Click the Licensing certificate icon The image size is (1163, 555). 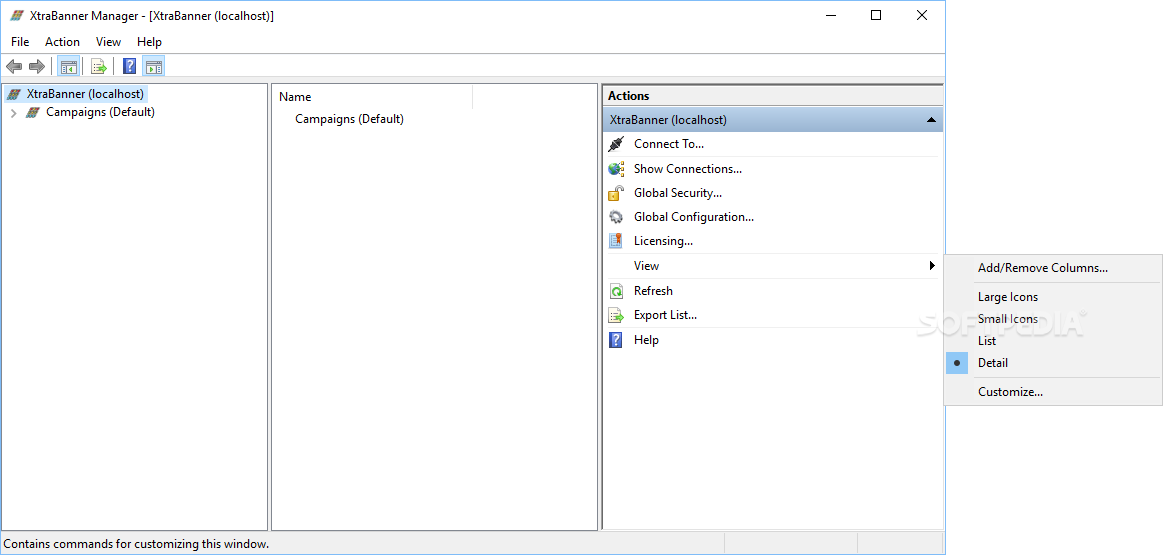pyautogui.click(x=616, y=241)
